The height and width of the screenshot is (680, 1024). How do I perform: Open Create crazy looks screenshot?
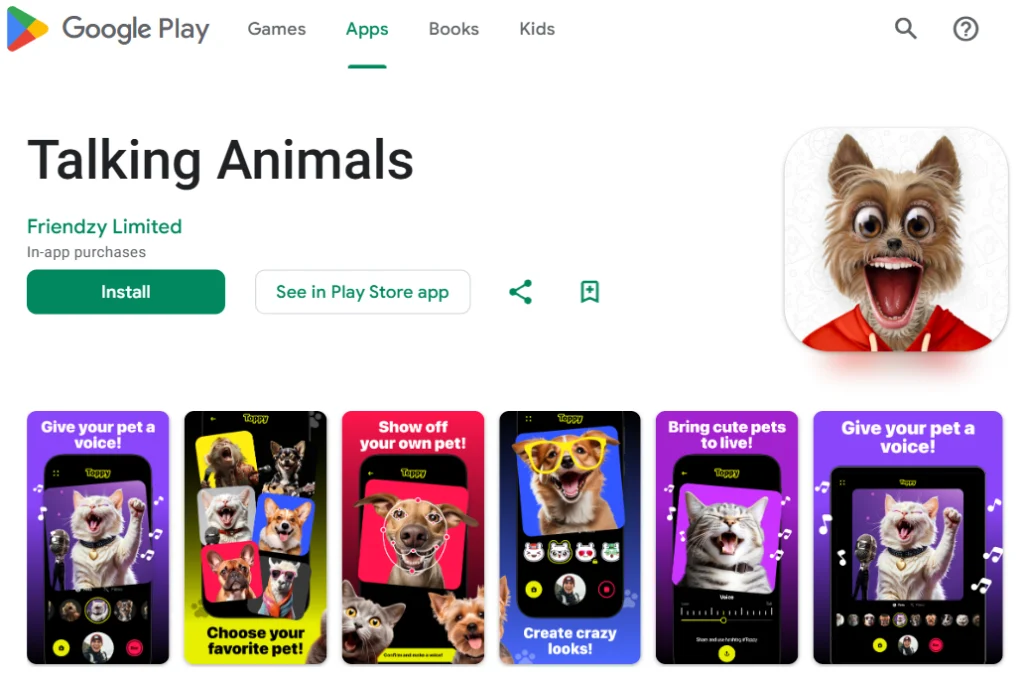coord(570,538)
